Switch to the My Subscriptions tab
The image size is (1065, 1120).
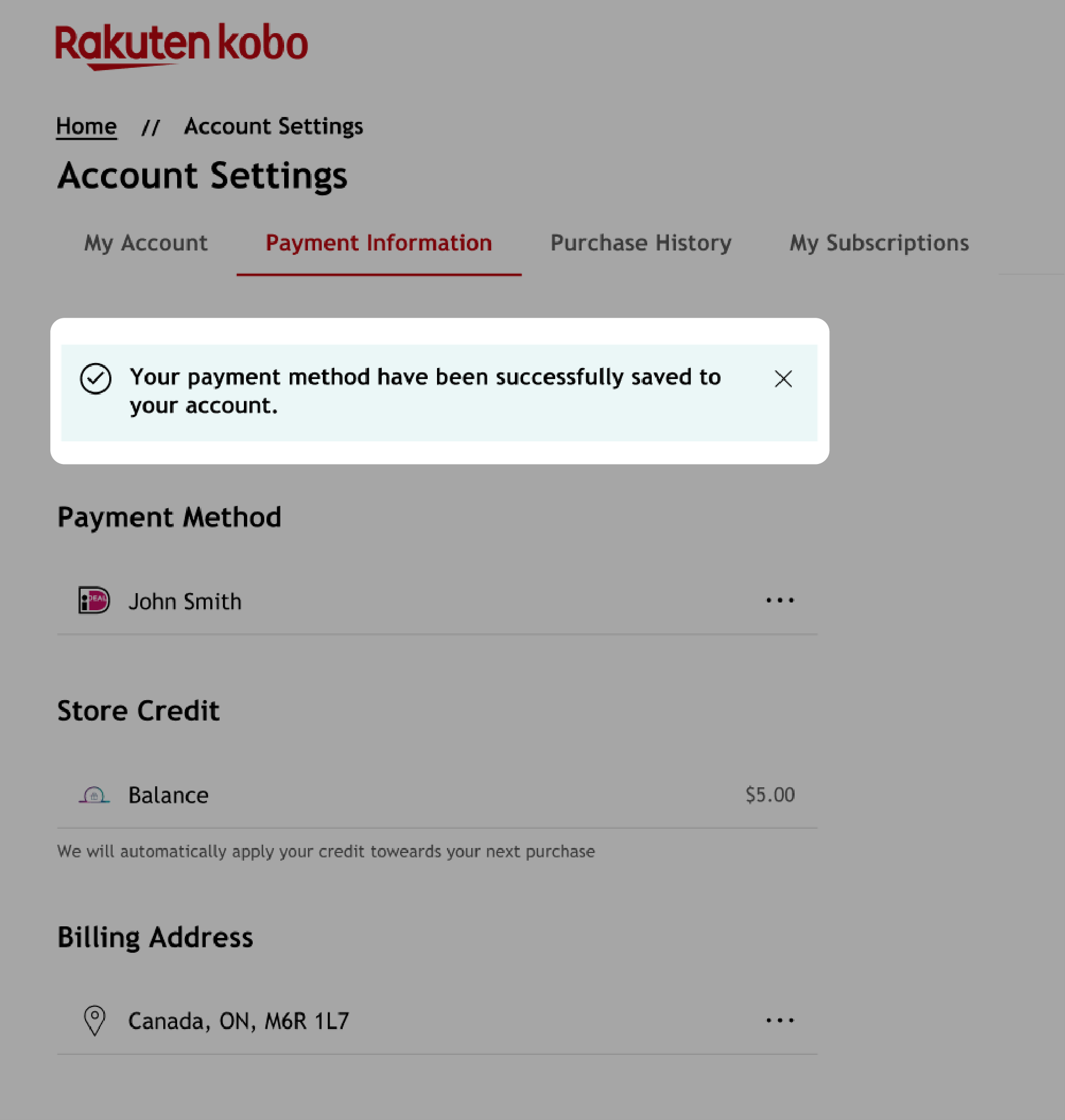[879, 243]
